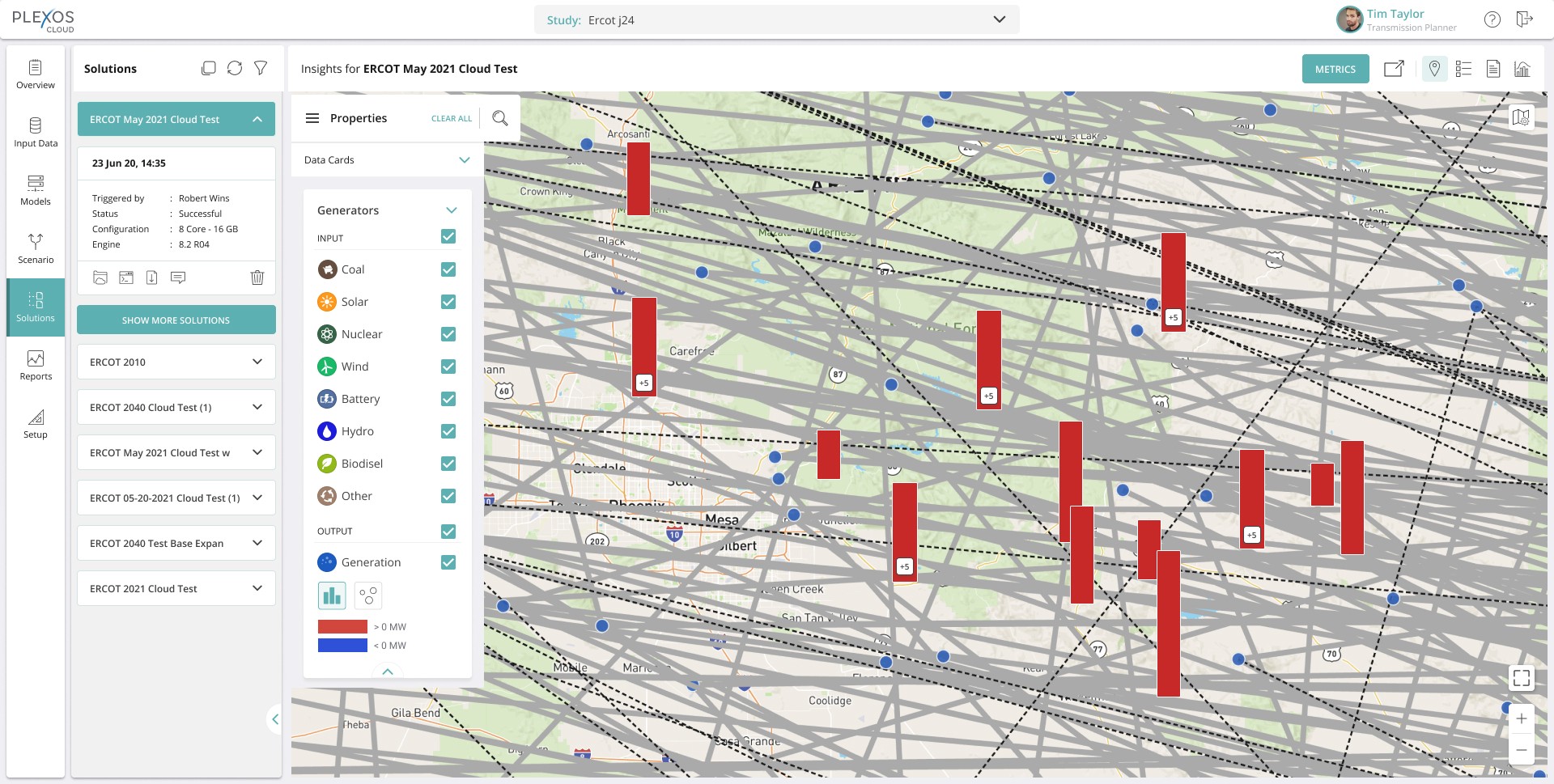Image resolution: width=1554 pixels, height=784 pixels.
Task: Open insights in new window icon
Action: (1394, 69)
